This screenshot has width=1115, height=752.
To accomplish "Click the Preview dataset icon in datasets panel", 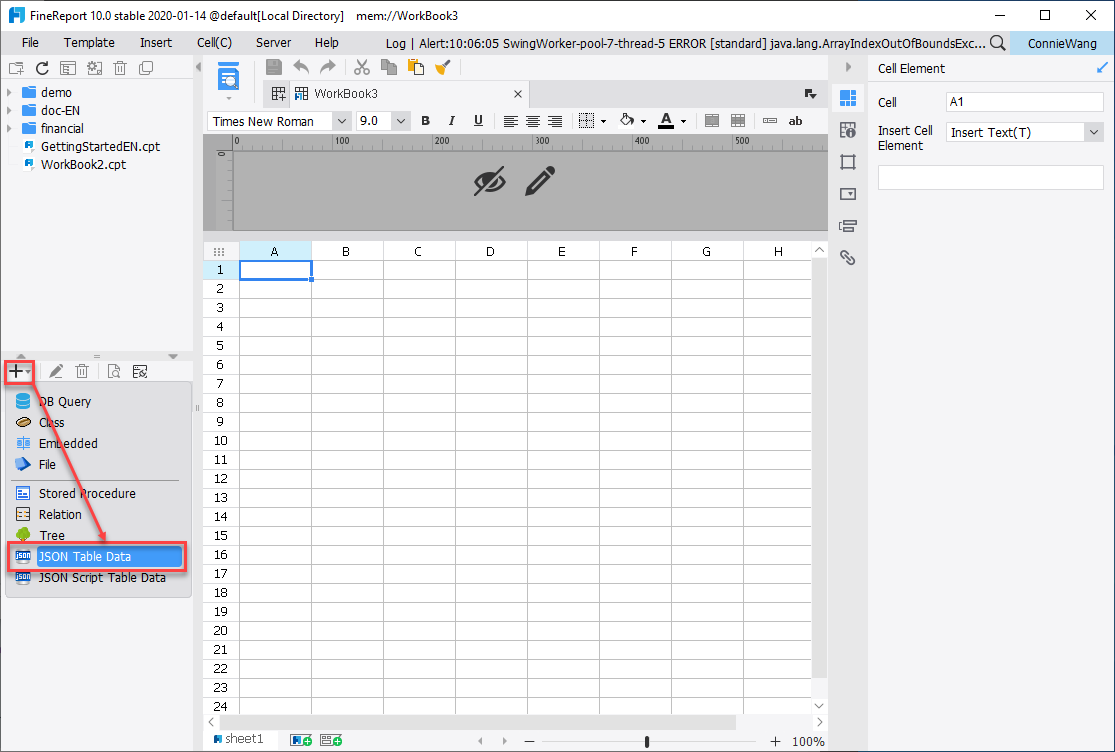I will coord(113,371).
